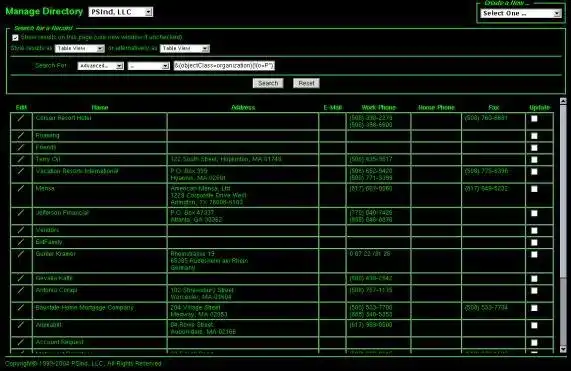
Task: Click the '204 Village Street' address text
Action: 195,308
